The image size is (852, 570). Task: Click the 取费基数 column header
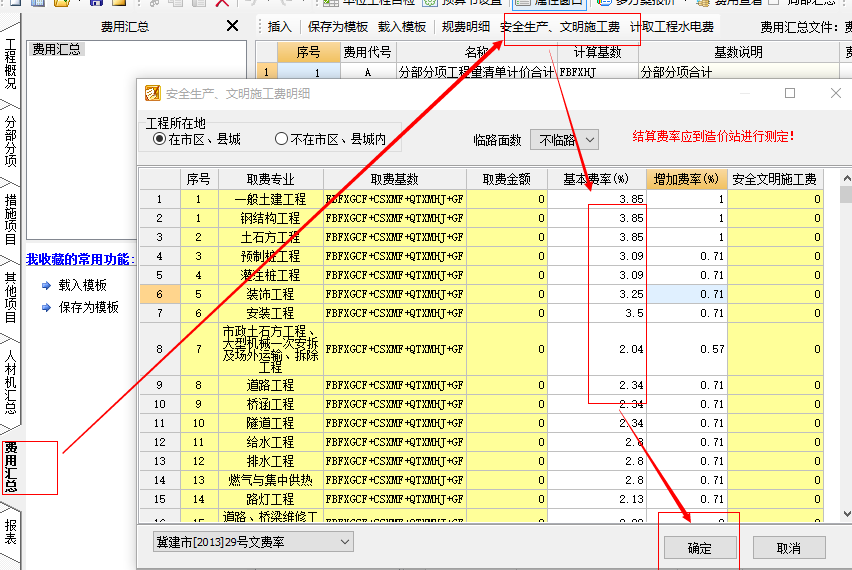[x=394, y=179]
